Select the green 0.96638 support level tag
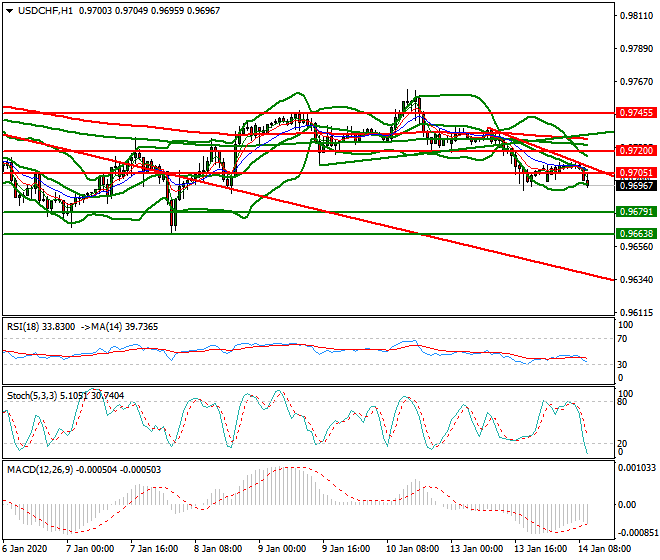The width and height of the screenshot is (660, 560). 635,233
